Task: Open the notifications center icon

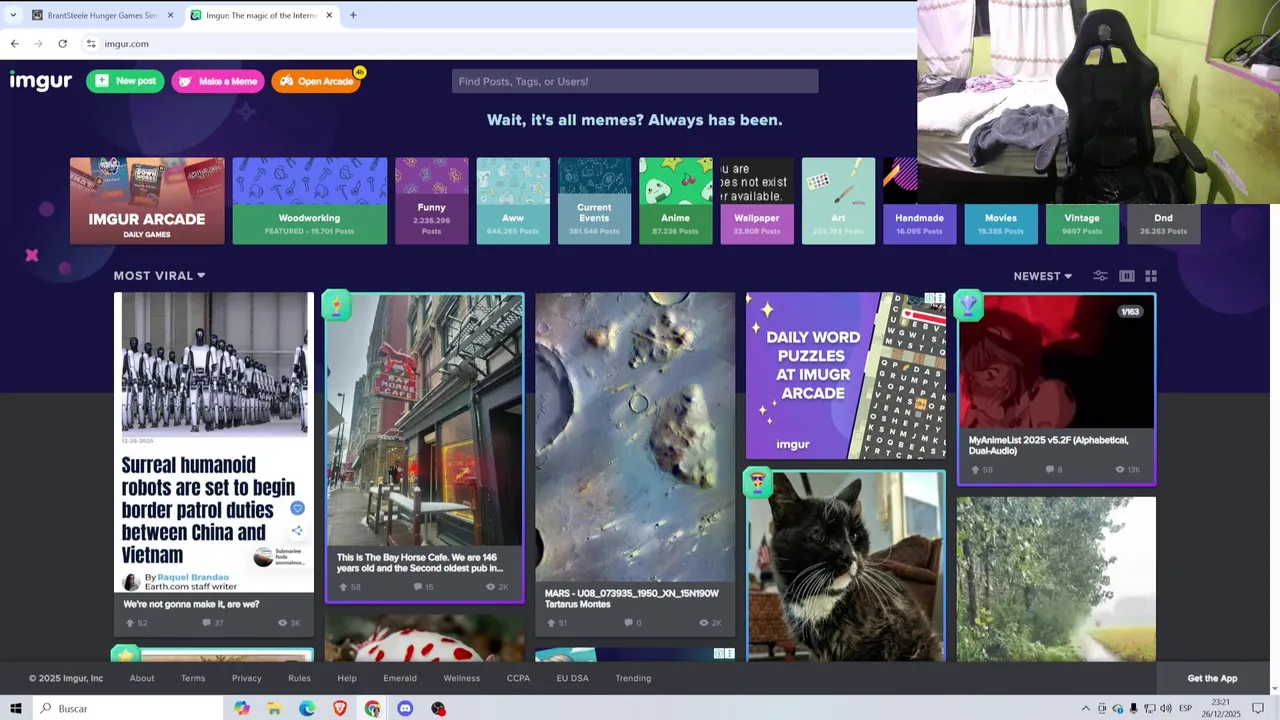Action: point(1258,708)
